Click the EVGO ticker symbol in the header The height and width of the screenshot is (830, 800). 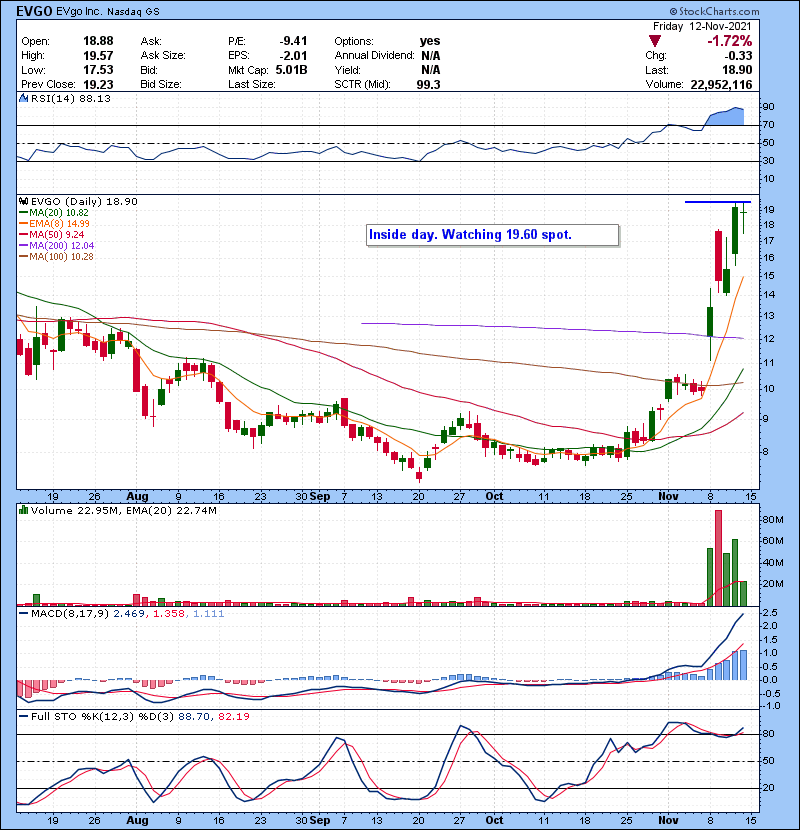click(34, 11)
